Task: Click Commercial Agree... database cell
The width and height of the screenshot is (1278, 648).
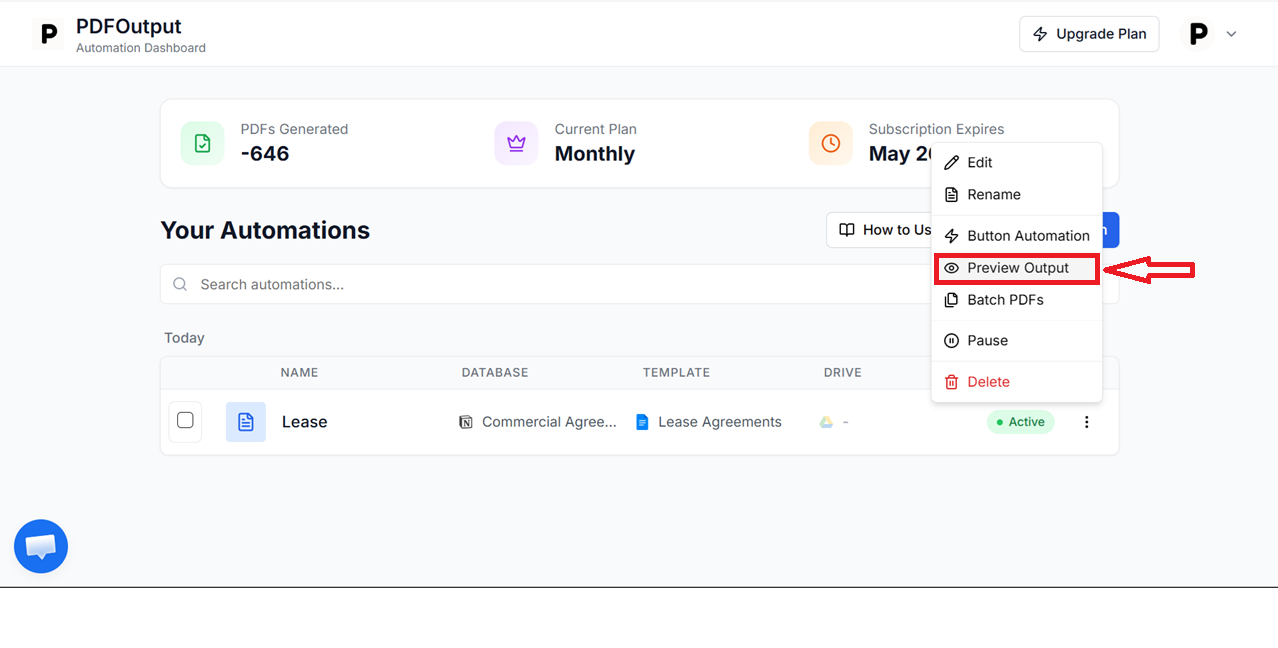Action: pos(549,422)
